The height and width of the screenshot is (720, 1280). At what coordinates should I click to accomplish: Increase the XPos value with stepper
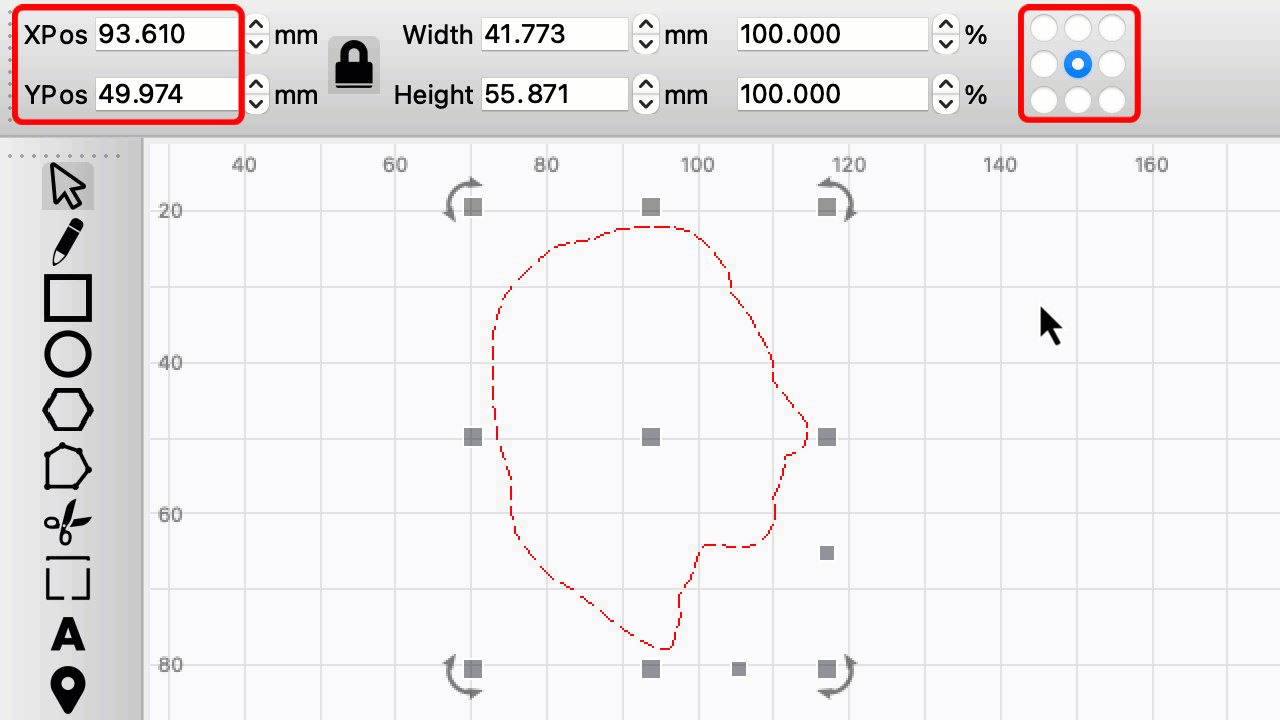[257, 26]
